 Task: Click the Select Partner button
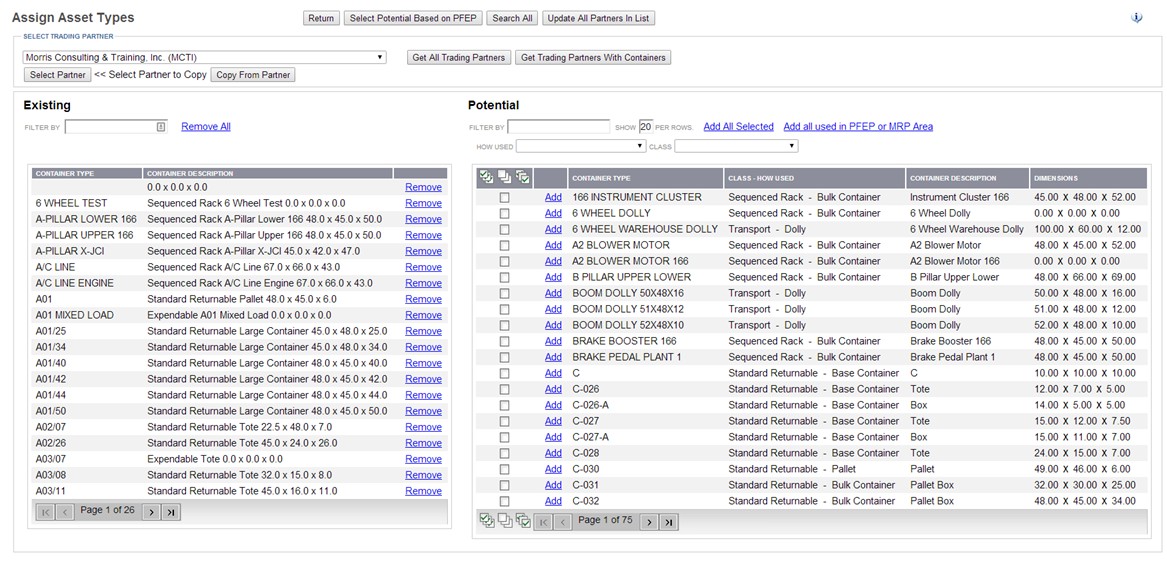coord(58,75)
